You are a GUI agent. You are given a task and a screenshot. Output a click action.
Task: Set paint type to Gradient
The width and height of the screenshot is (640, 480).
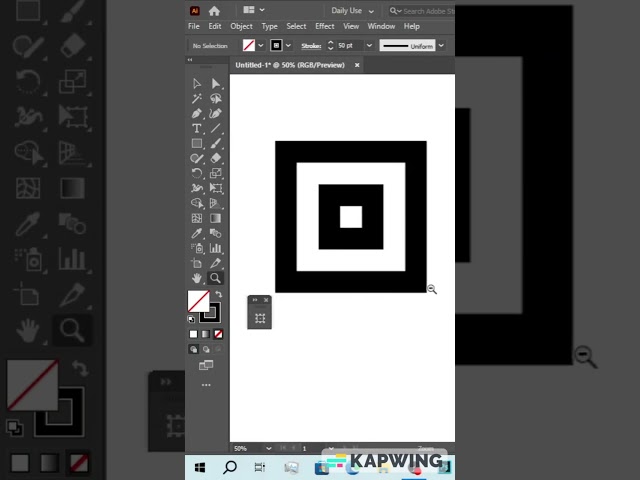(x=206, y=334)
